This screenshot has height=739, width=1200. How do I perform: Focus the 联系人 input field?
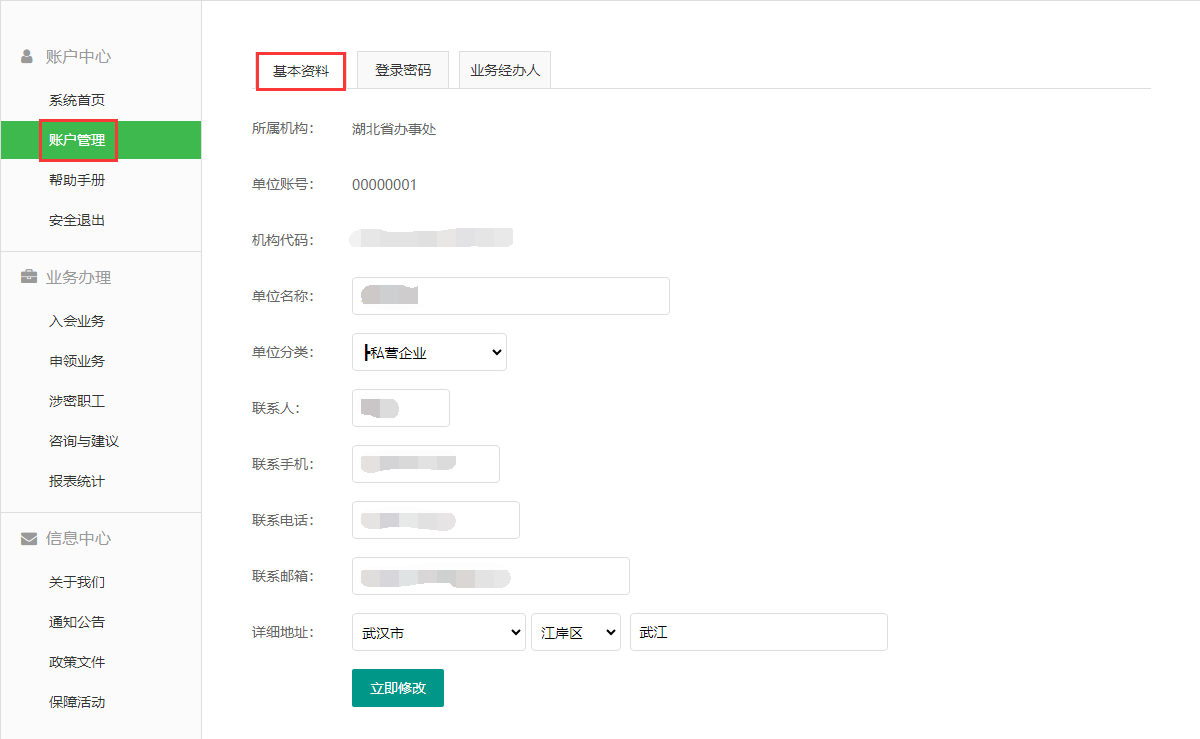[401, 408]
